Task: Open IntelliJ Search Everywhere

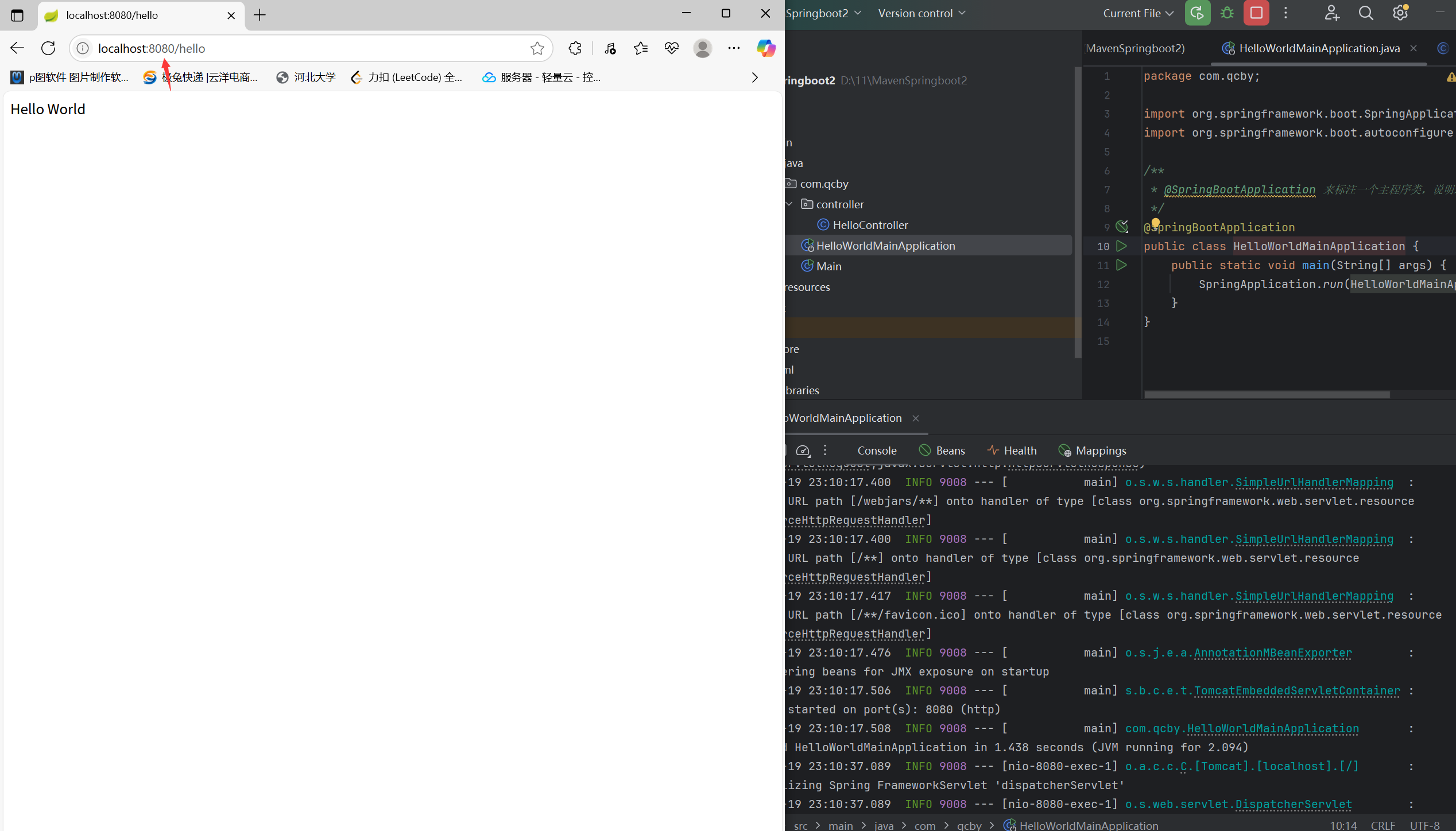Action: 1366,13
